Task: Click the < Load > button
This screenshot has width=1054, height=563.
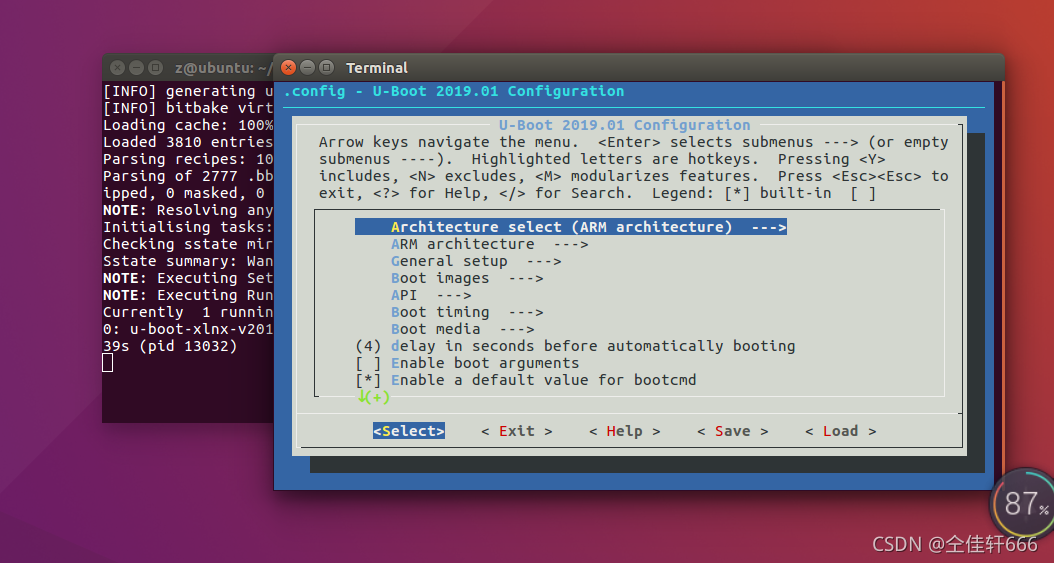Action: [841, 431]
